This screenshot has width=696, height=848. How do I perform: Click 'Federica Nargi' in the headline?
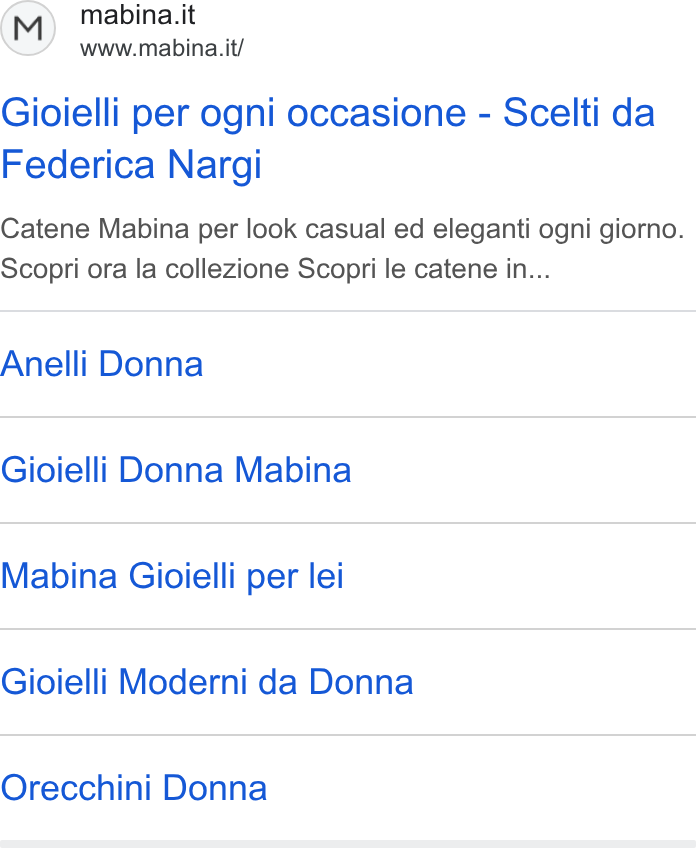tap(131, 164)
